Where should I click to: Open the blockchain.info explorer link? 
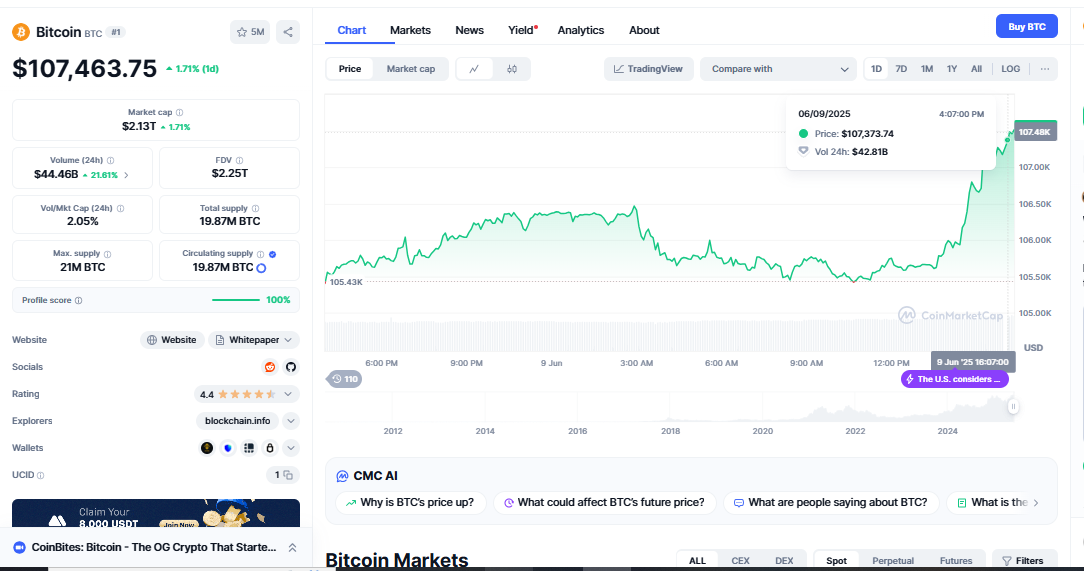pyautogui.click(x=238, y=421)
